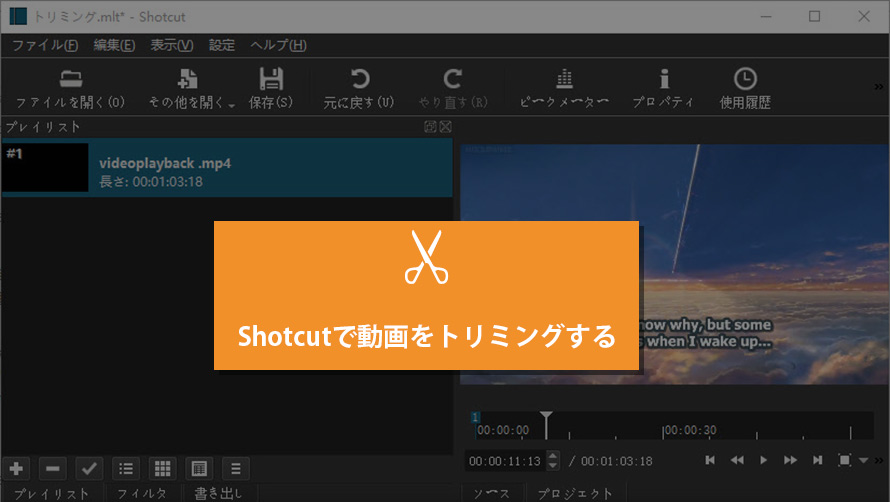Click the Undo (元に戻す) arrow icon
890x502 pixels.
pyautogui.click(x=359, y=80)
